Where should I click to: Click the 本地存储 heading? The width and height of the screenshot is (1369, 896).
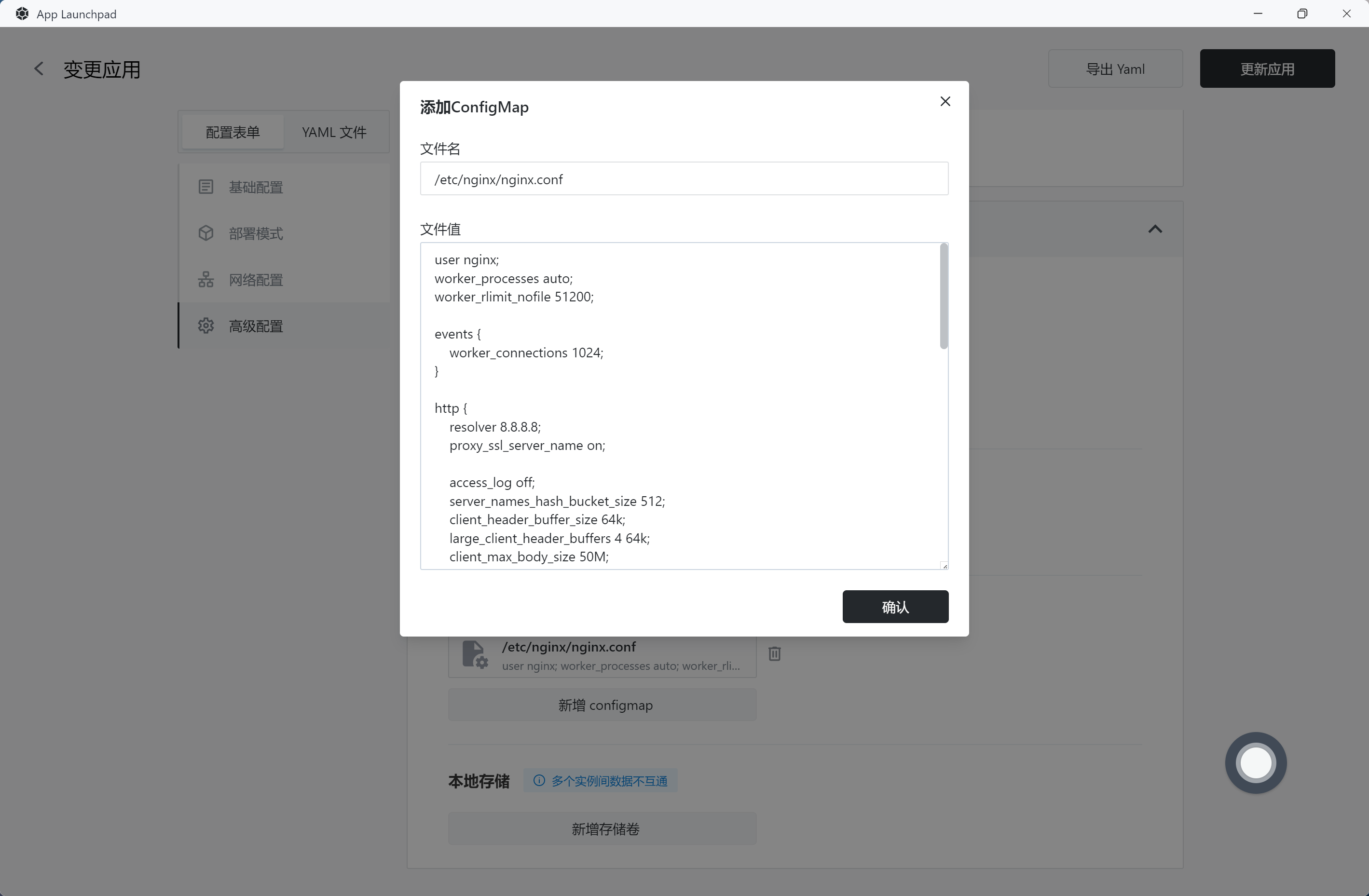(x=479, y=781)
